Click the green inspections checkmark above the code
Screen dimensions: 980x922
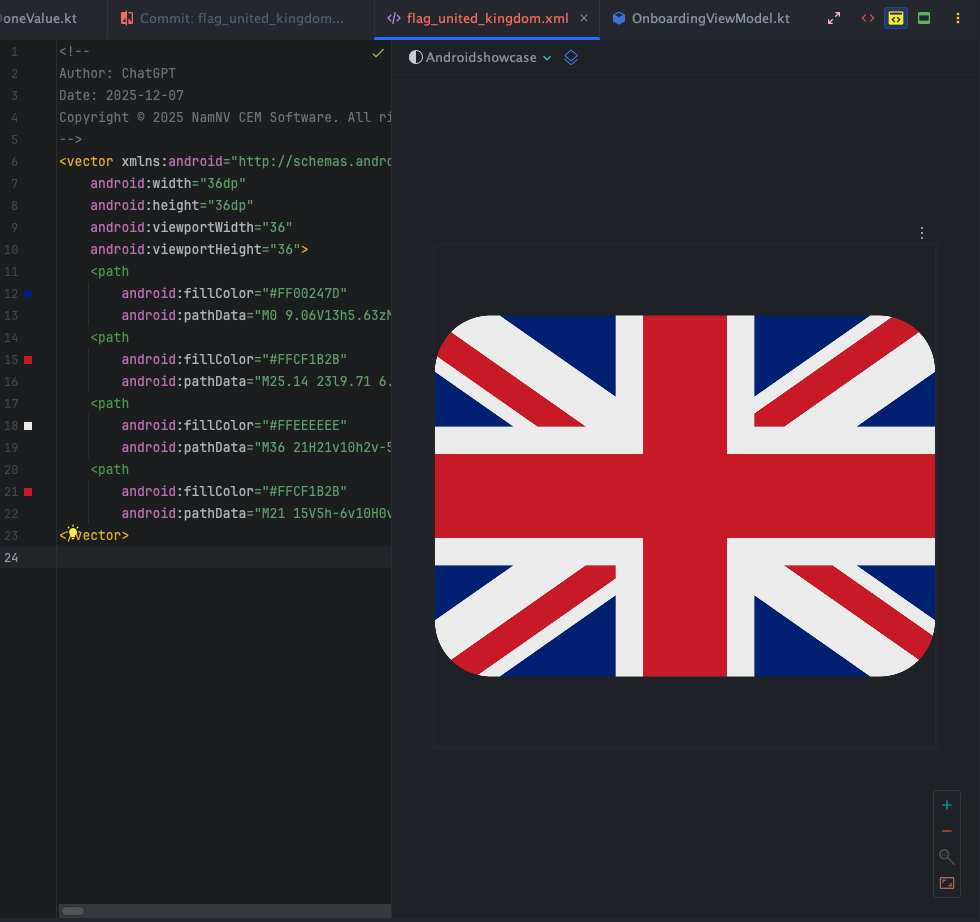pyautogui.click(x=378, y=54)
